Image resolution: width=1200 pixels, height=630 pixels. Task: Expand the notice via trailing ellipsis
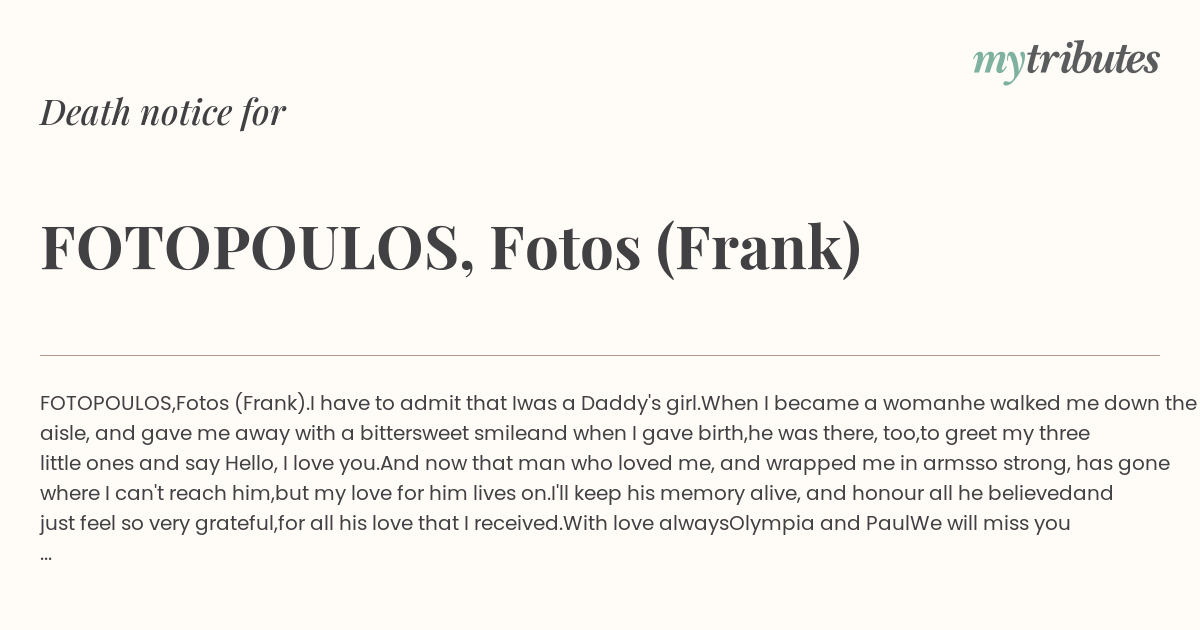[46, 553]
